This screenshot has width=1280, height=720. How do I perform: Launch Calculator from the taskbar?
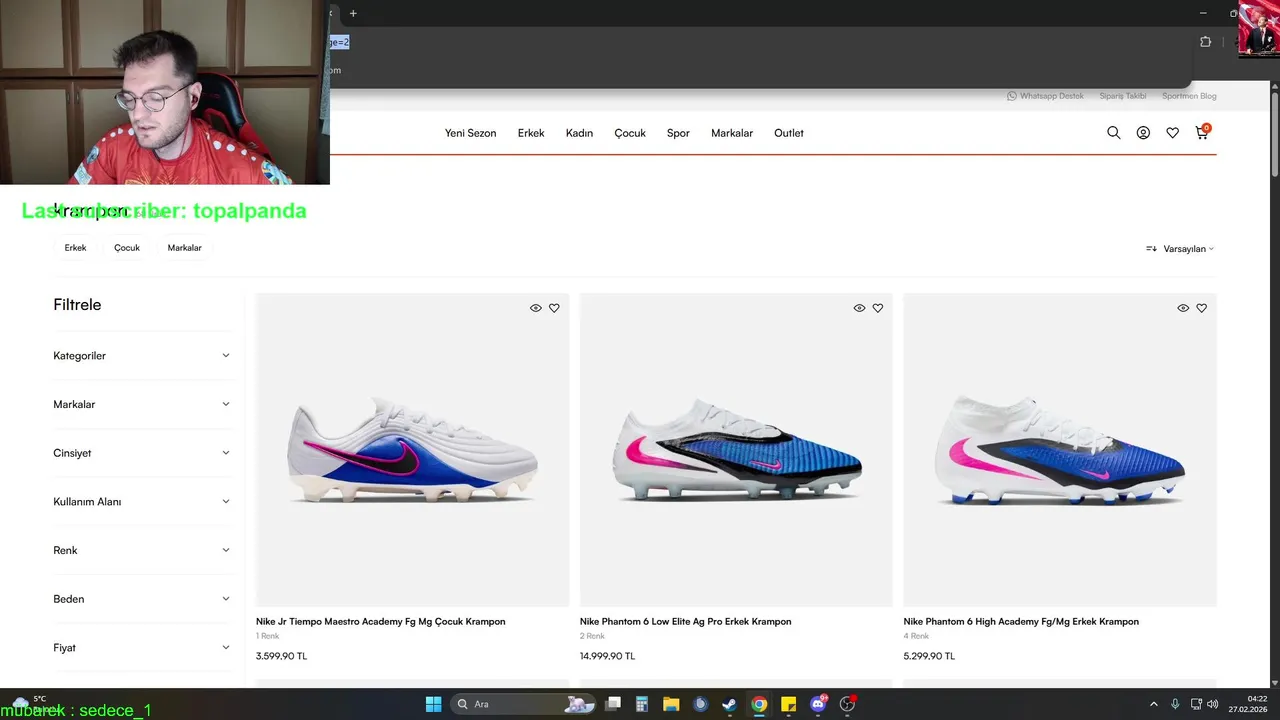[x=642, y=704]
